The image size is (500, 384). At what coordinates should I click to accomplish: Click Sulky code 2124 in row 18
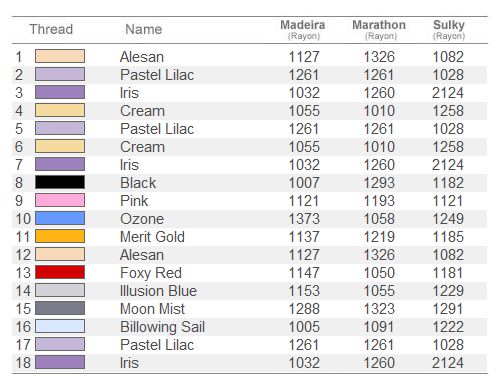coord(448,363)
